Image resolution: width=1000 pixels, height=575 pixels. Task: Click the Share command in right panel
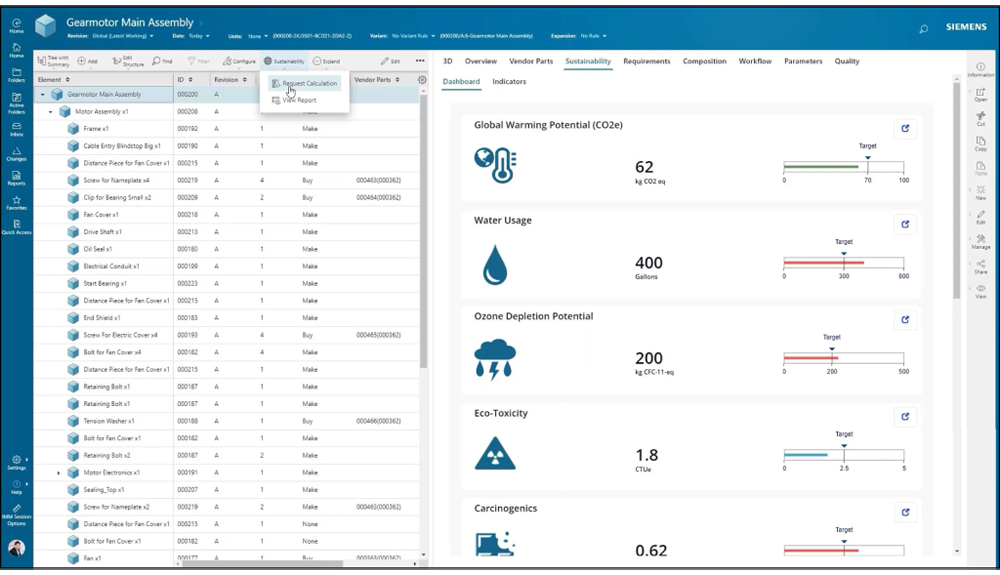point(980,266)
